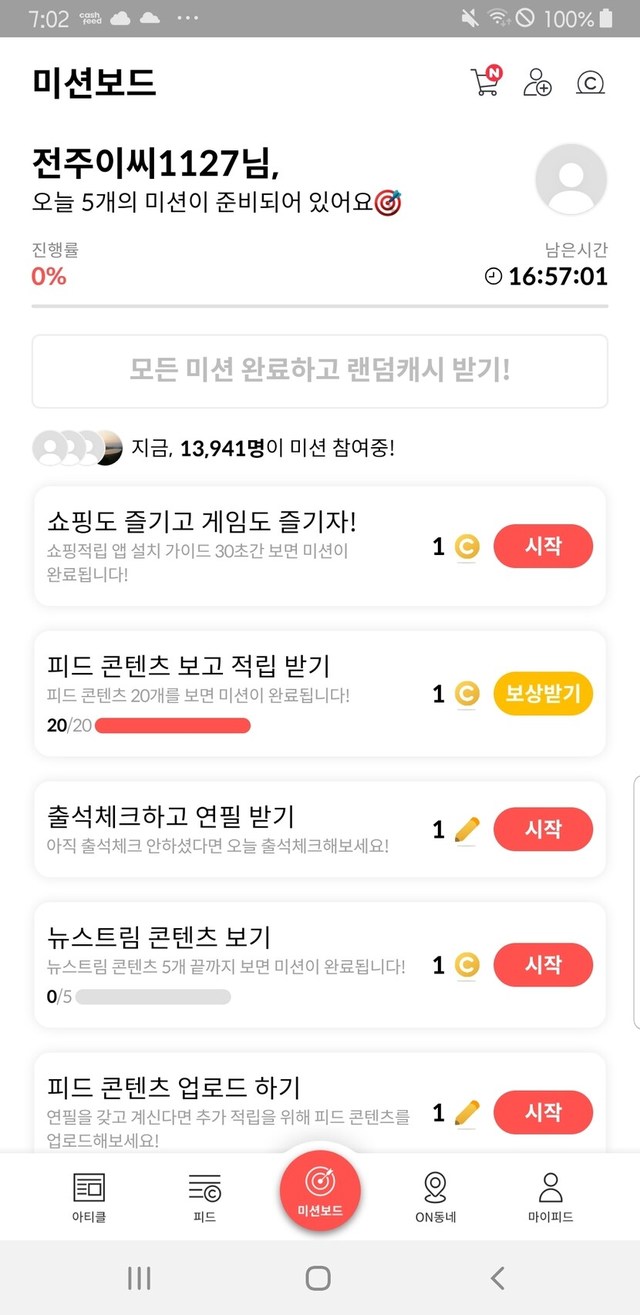The image size is (640, 1315).
Task: Start the 출석체크하고 연필 받기 mission
Action: 543,829
